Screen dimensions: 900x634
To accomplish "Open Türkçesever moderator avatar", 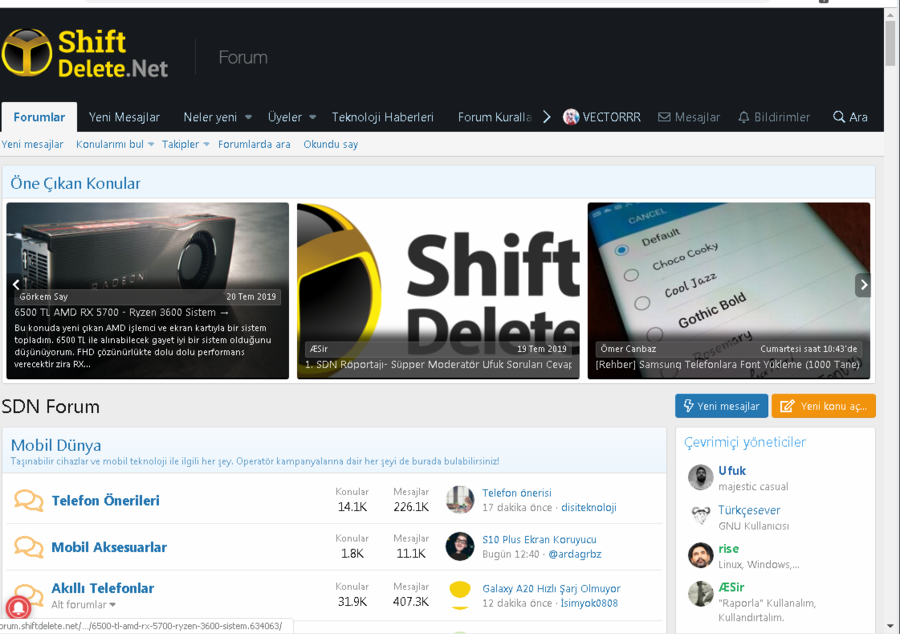I will (x=700, y=516).
